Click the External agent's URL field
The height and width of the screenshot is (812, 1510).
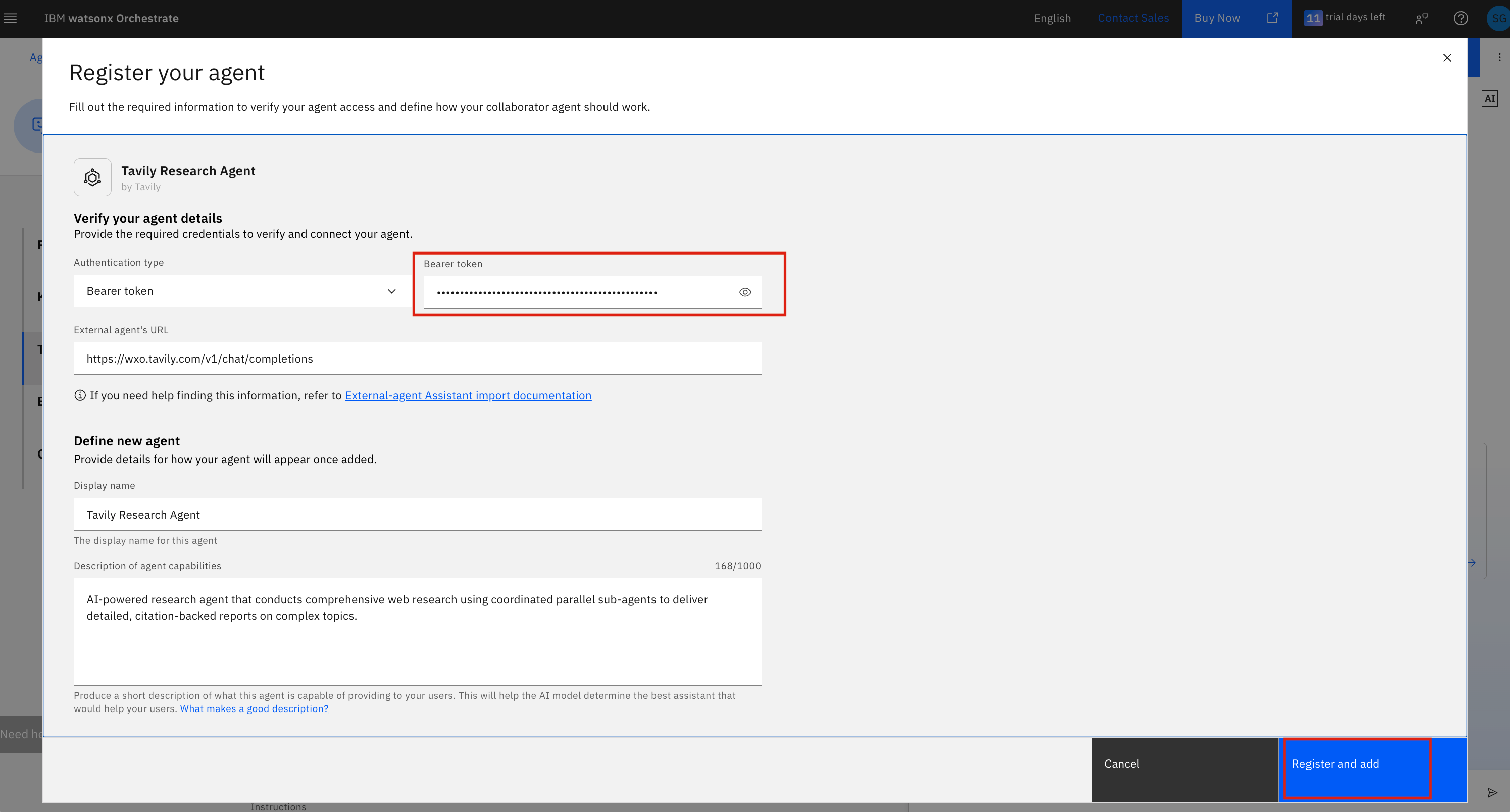pyautogui.click(x=417, y=359)
